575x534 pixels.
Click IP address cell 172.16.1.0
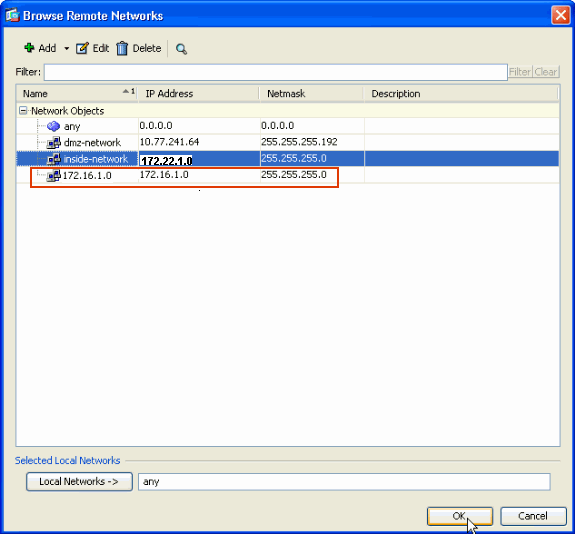(x=164, y=175)
